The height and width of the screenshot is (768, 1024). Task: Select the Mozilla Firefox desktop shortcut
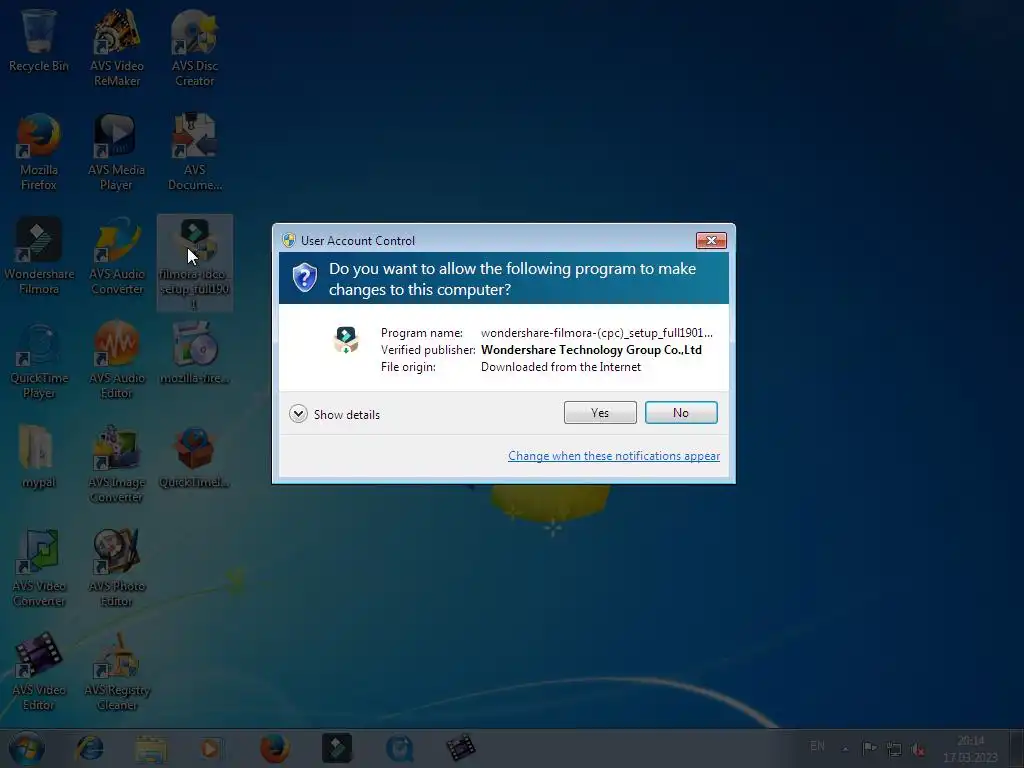tap(39, 152)
